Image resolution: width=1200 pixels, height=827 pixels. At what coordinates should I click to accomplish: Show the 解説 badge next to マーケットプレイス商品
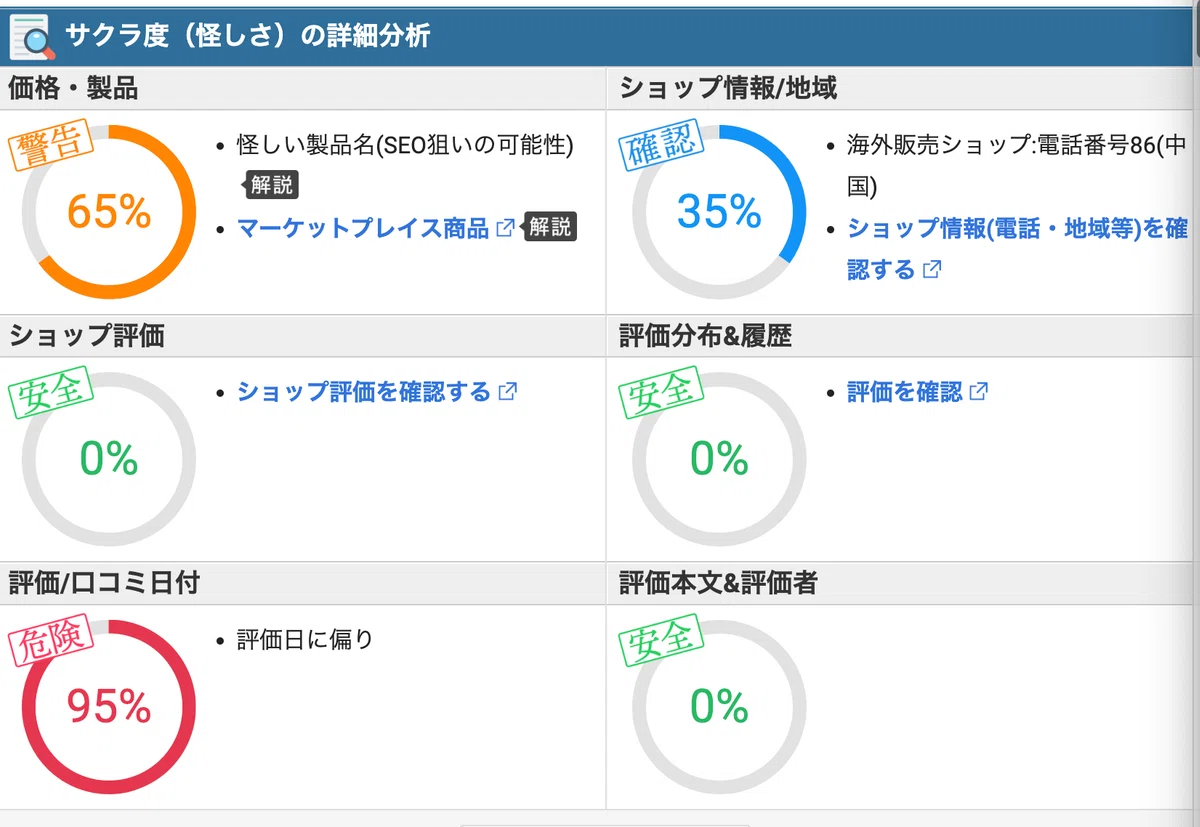pyautogui.click(x=550, y=227)
